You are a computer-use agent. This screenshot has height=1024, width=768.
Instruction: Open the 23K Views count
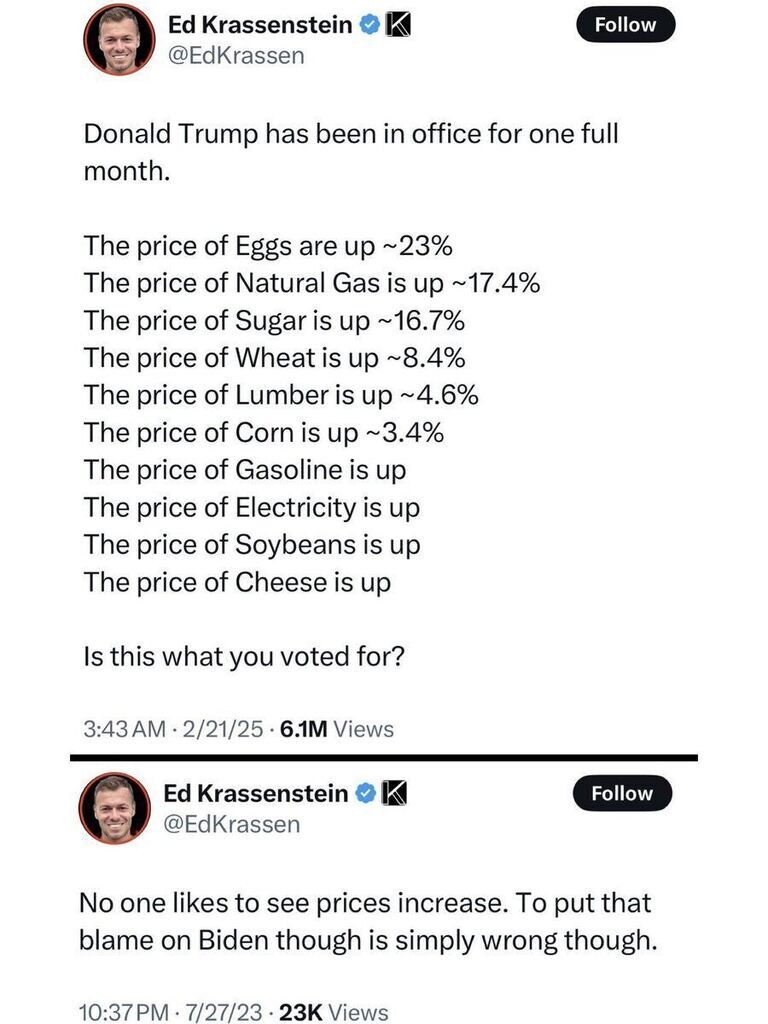[334, 1012]
